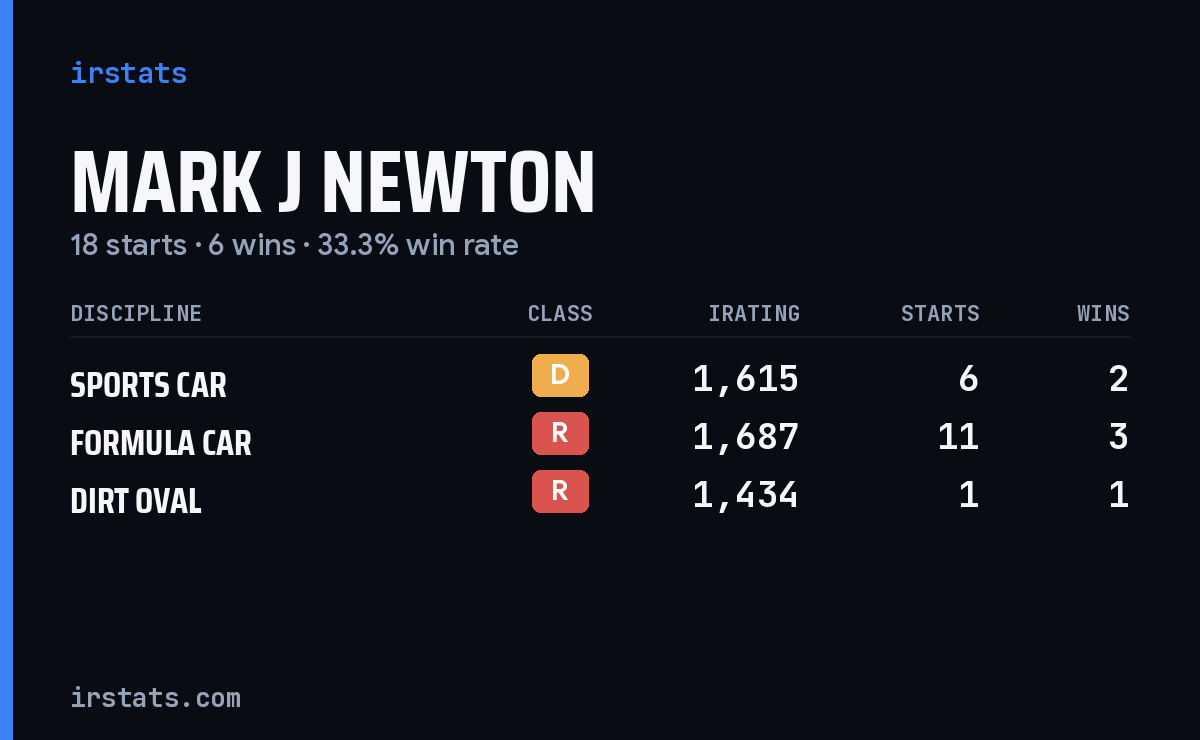Click the irstats logo at top

[x=128, y=73]
